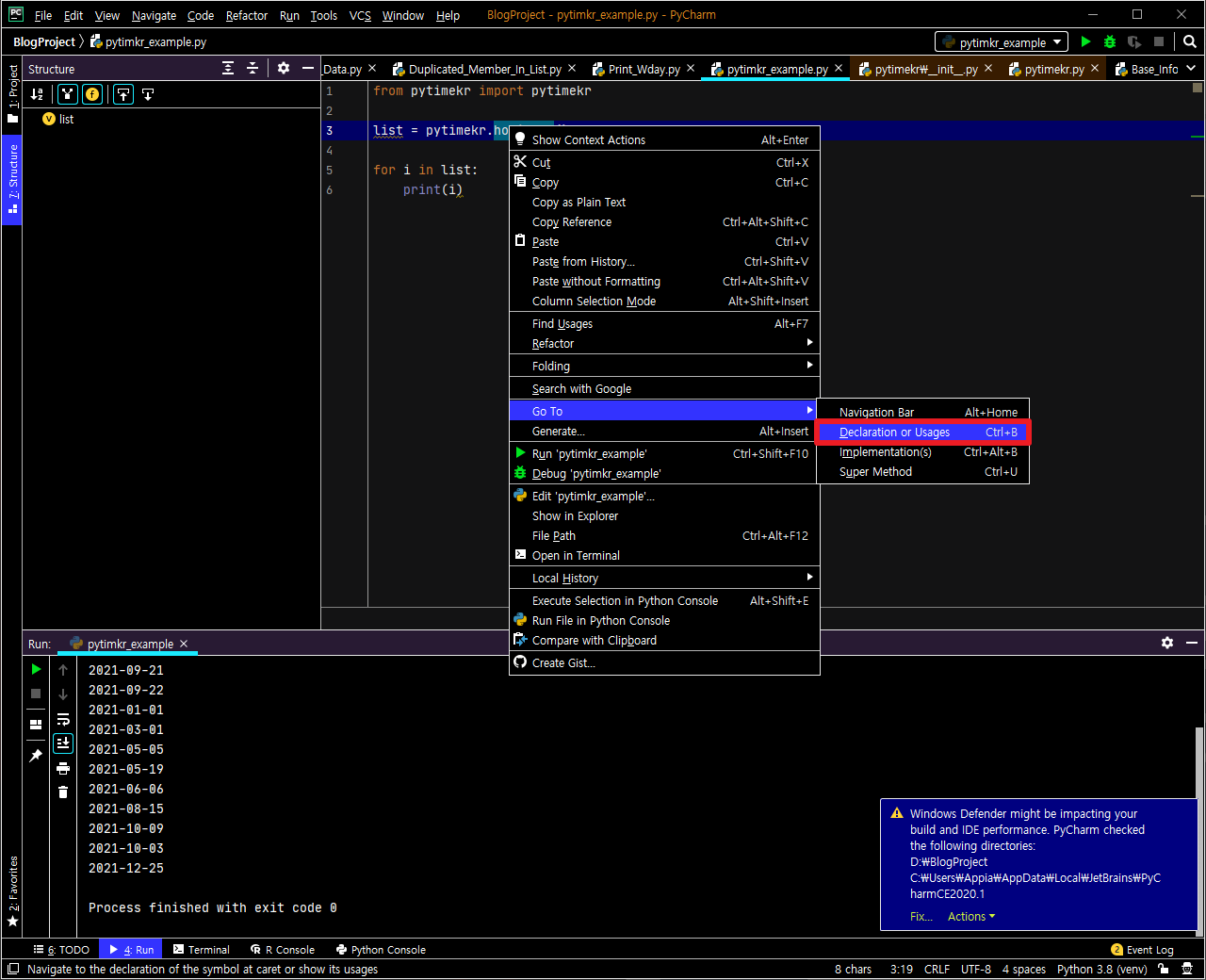Click the read-only lock icon in status bar
1206x980 pixels.
pos(1164,969)
